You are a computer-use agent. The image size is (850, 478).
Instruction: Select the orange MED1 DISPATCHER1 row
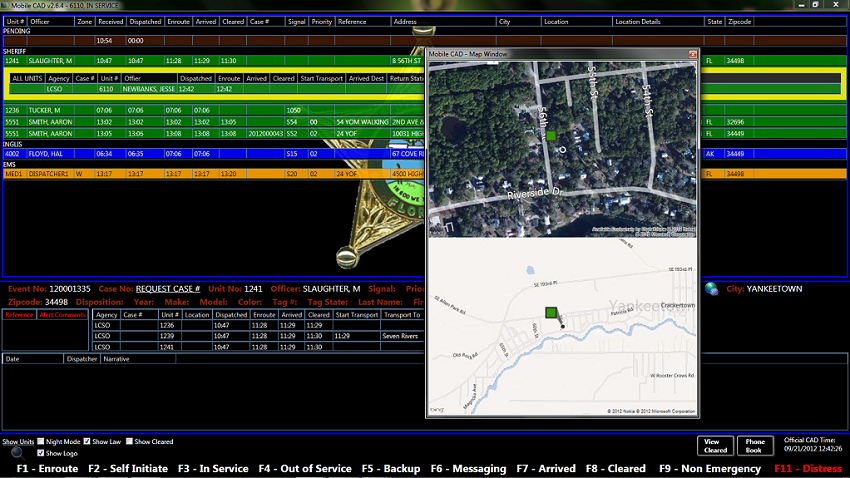coord(200,173)
